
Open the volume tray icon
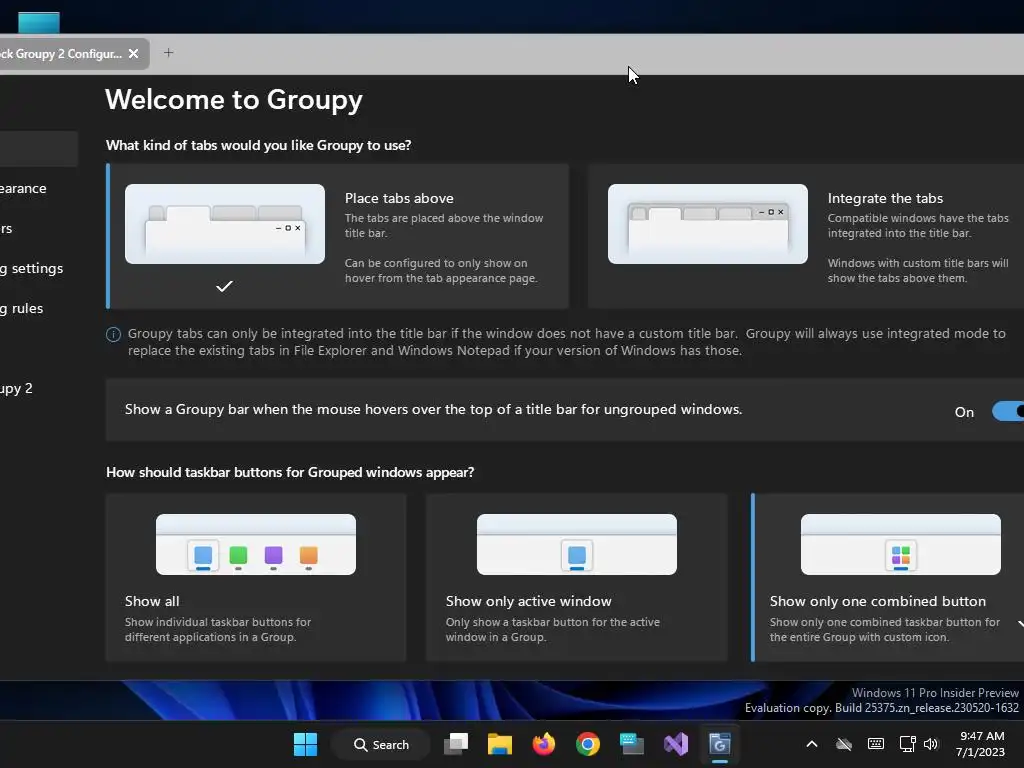point(931,744)
